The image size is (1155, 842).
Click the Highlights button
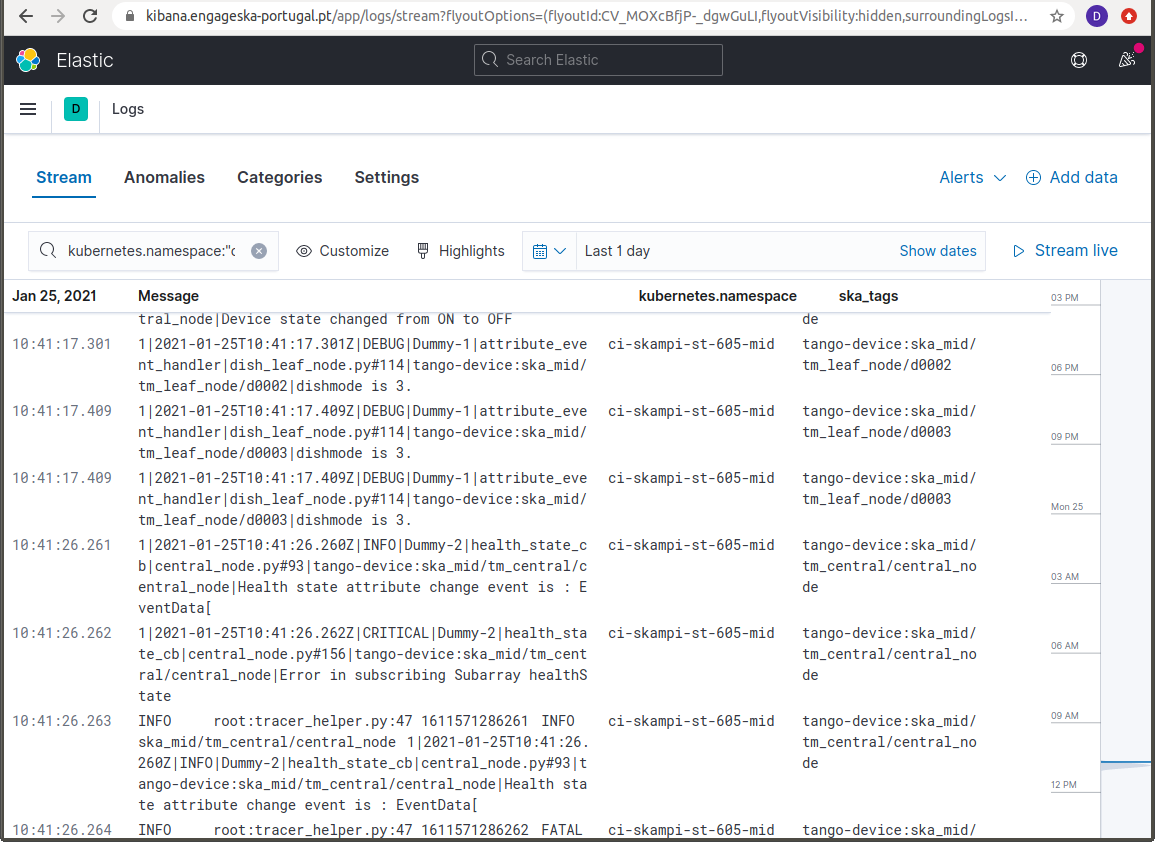(x=460, y=251)
